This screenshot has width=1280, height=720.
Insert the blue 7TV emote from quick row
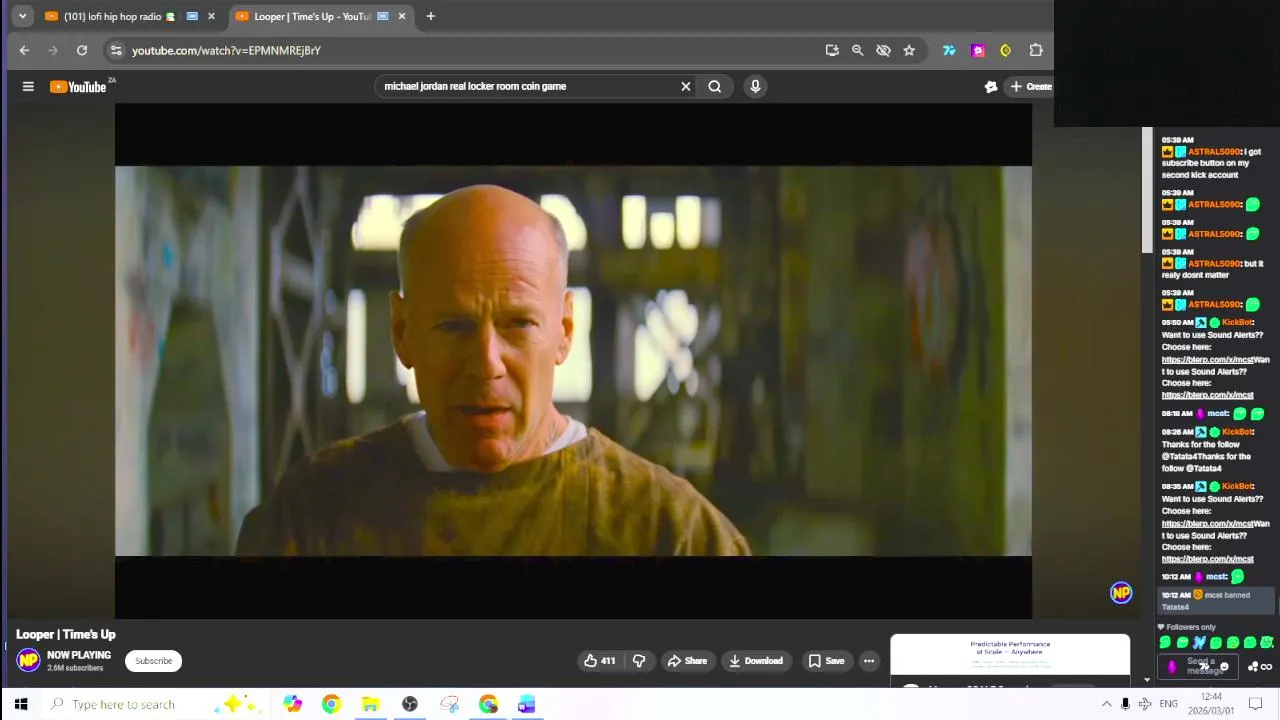[x=1199, y=643]
